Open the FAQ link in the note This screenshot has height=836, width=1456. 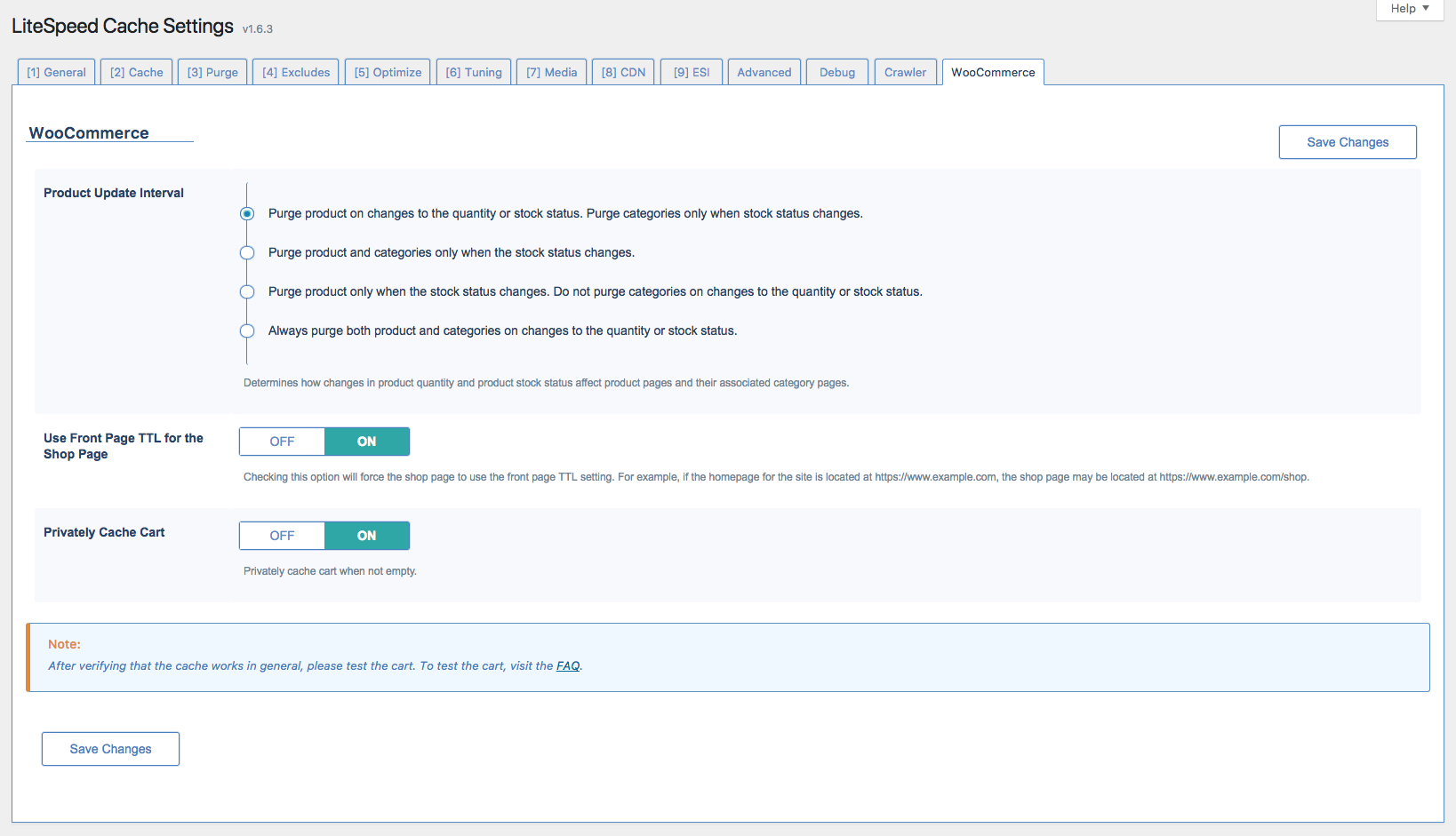[x=568, y=666]
